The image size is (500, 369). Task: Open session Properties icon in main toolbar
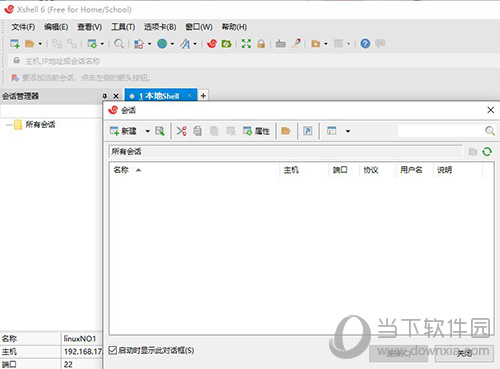pos(92,44)
